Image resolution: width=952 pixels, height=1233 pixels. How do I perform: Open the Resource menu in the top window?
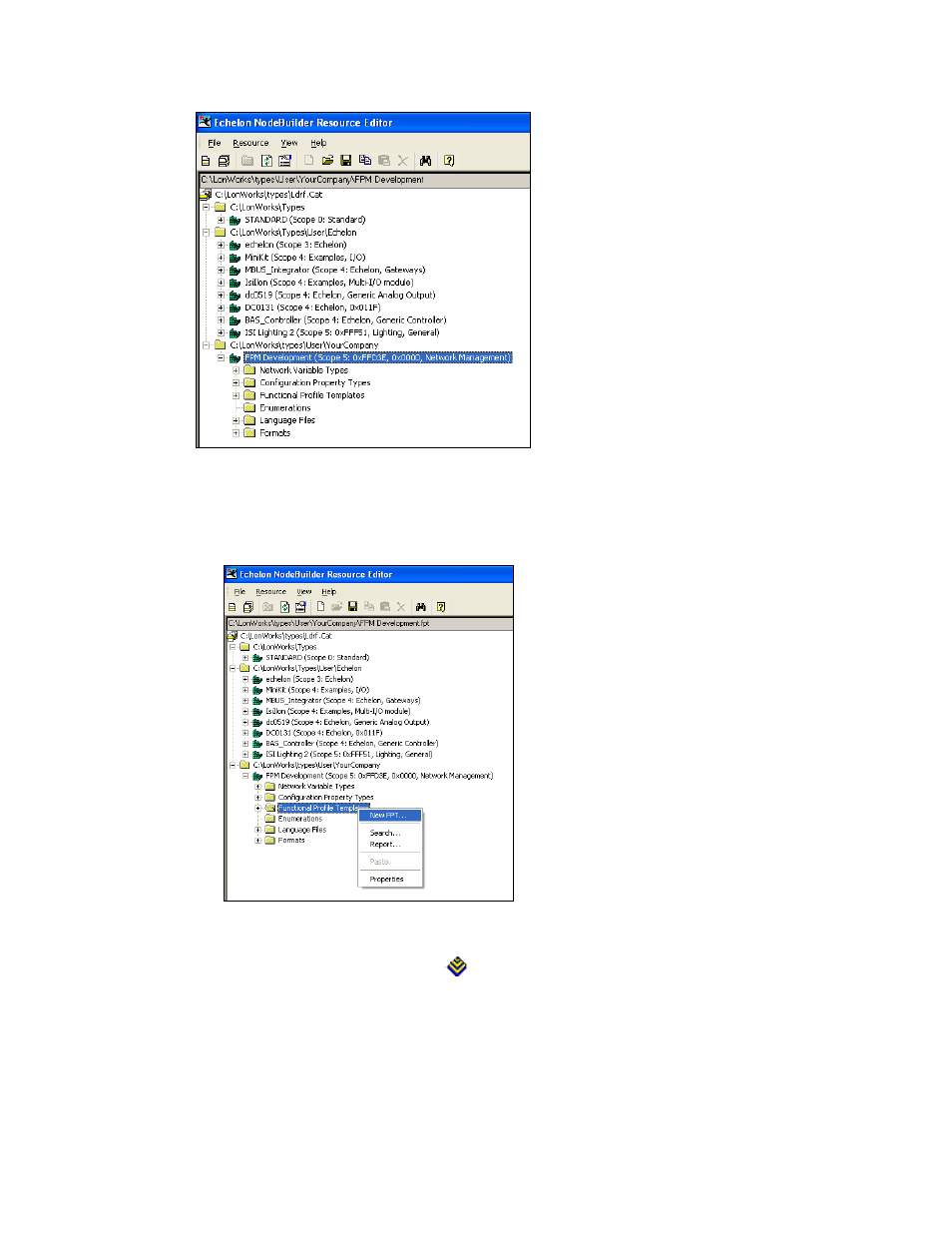250,143
